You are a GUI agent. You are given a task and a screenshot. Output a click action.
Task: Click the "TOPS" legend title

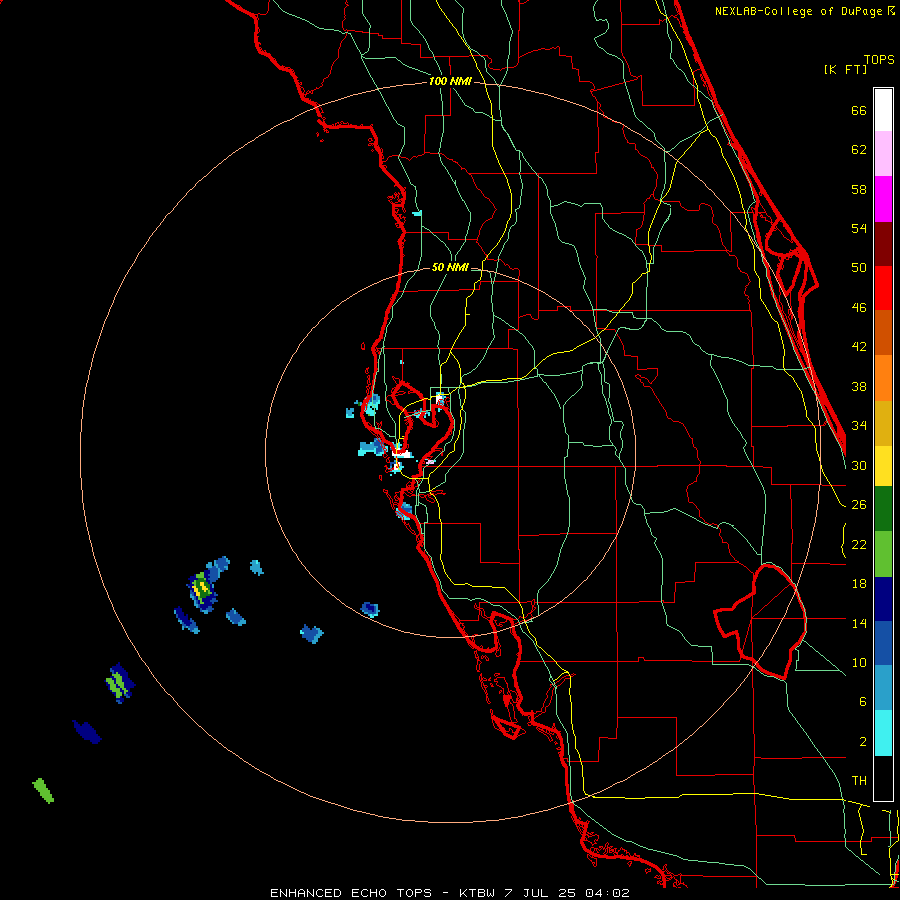tap(879, 60)
